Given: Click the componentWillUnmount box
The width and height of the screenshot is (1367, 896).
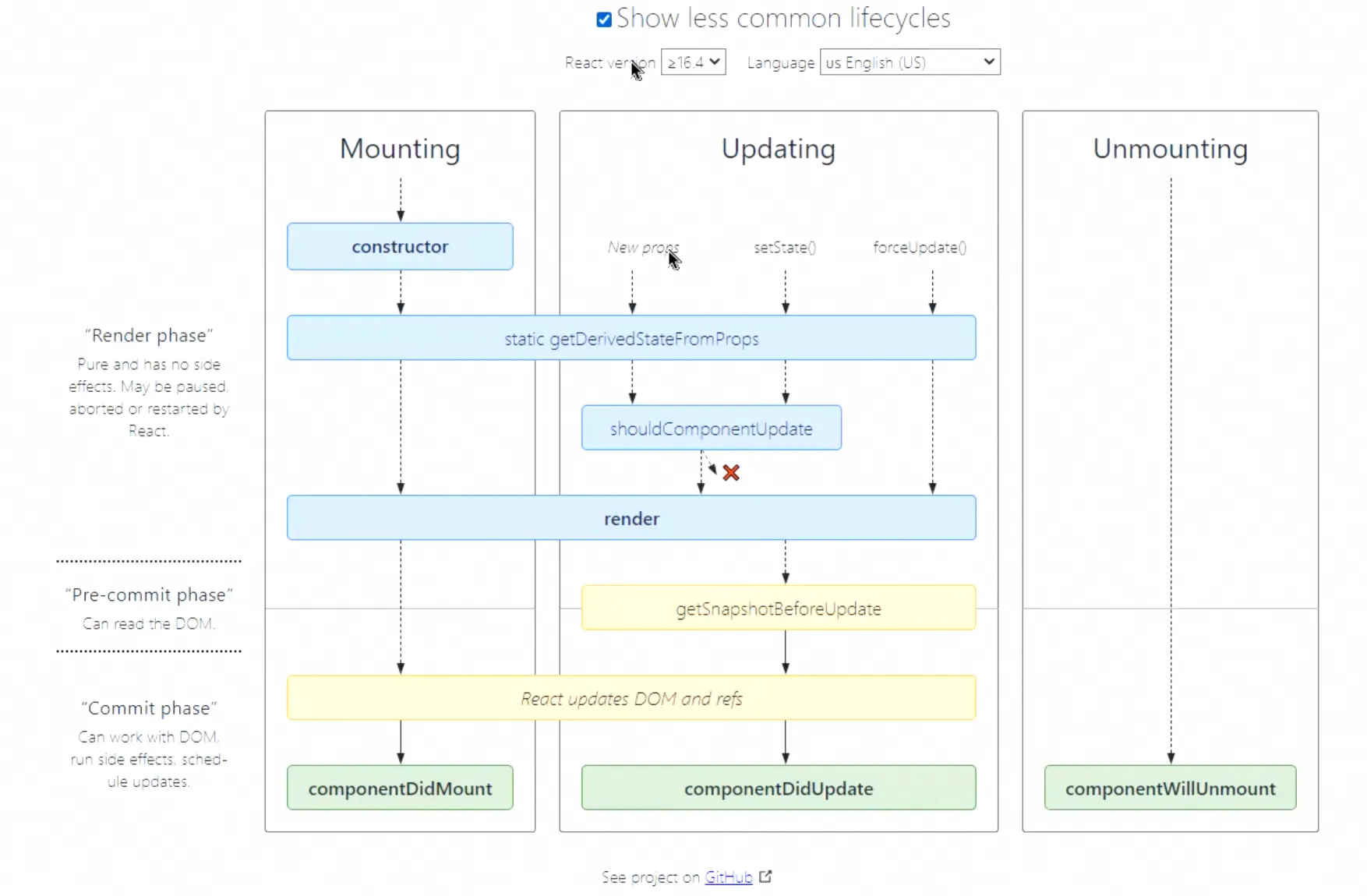Looking at the screenshot, I should 1170,788.
